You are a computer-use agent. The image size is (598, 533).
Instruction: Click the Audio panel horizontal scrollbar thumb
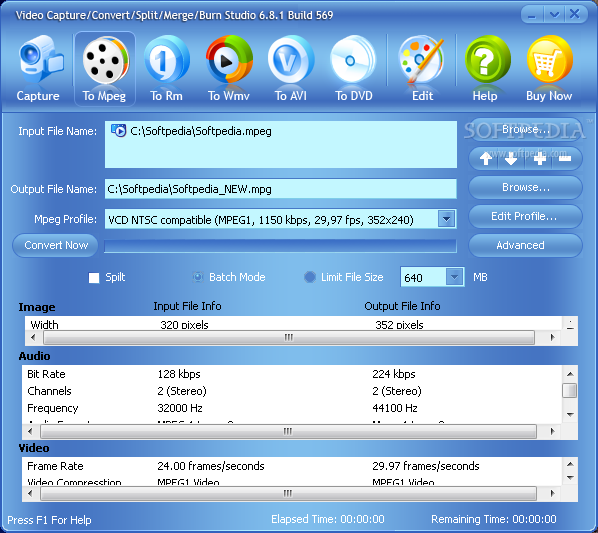coord(288,432)
